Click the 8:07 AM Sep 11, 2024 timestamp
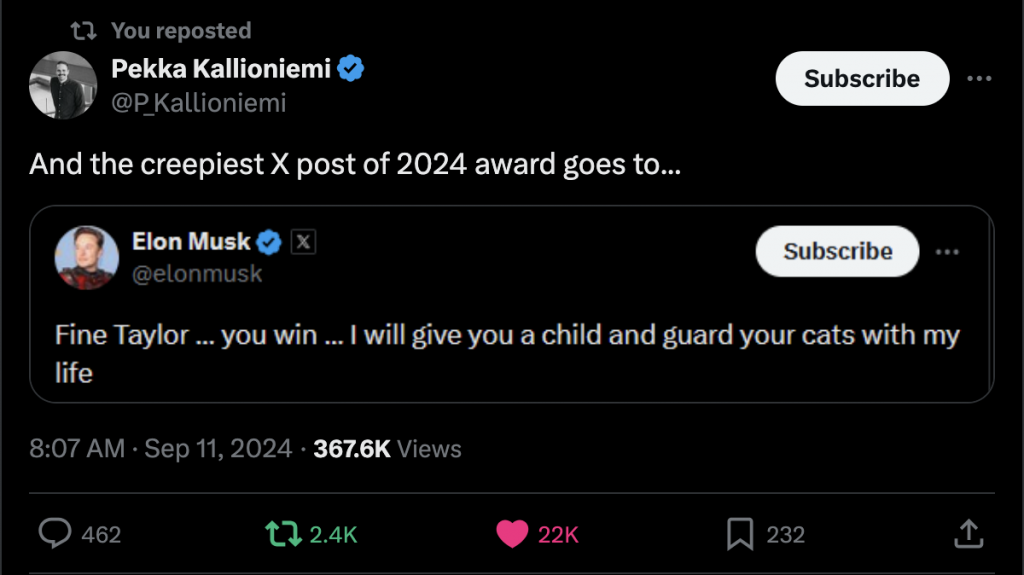 point(161,449)
